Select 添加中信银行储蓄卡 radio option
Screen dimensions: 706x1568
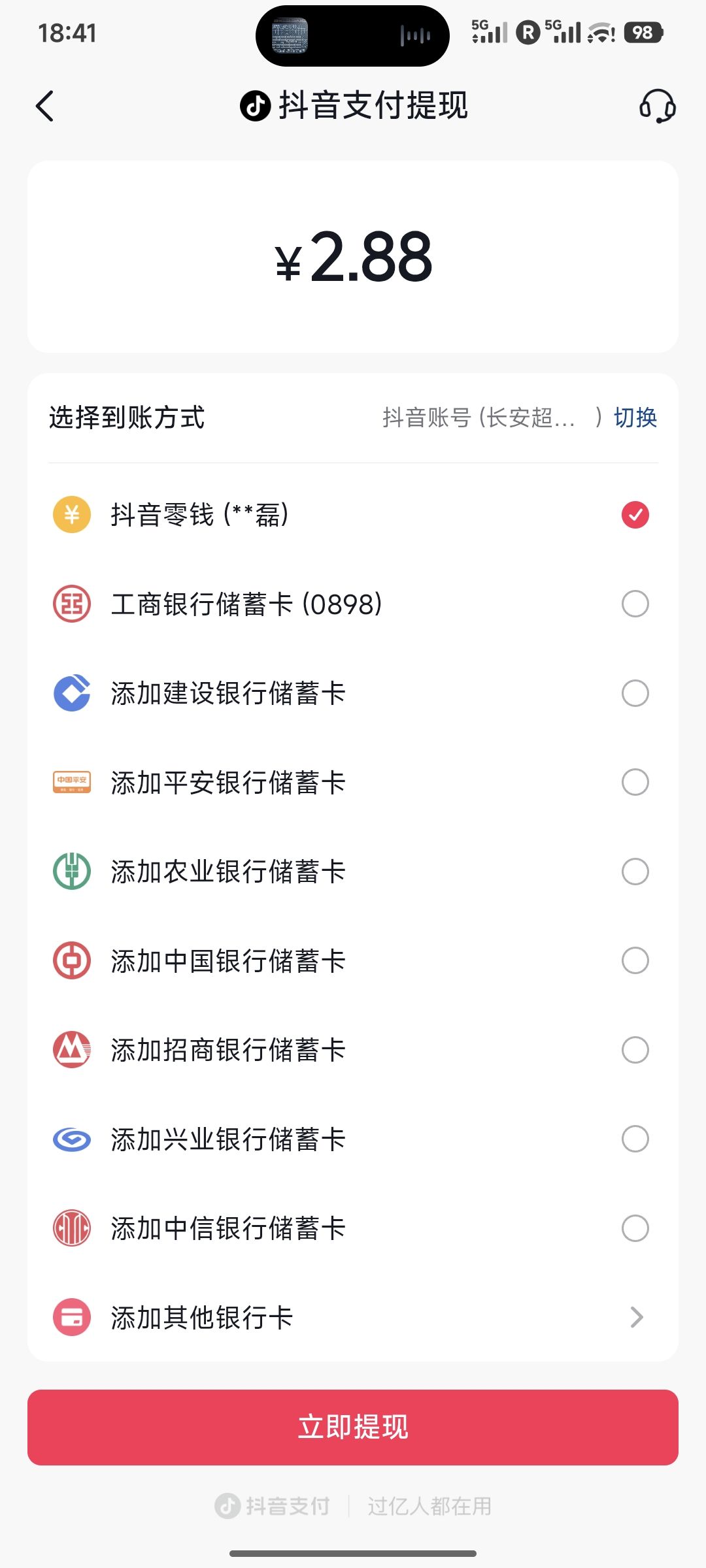[635, 1228]
